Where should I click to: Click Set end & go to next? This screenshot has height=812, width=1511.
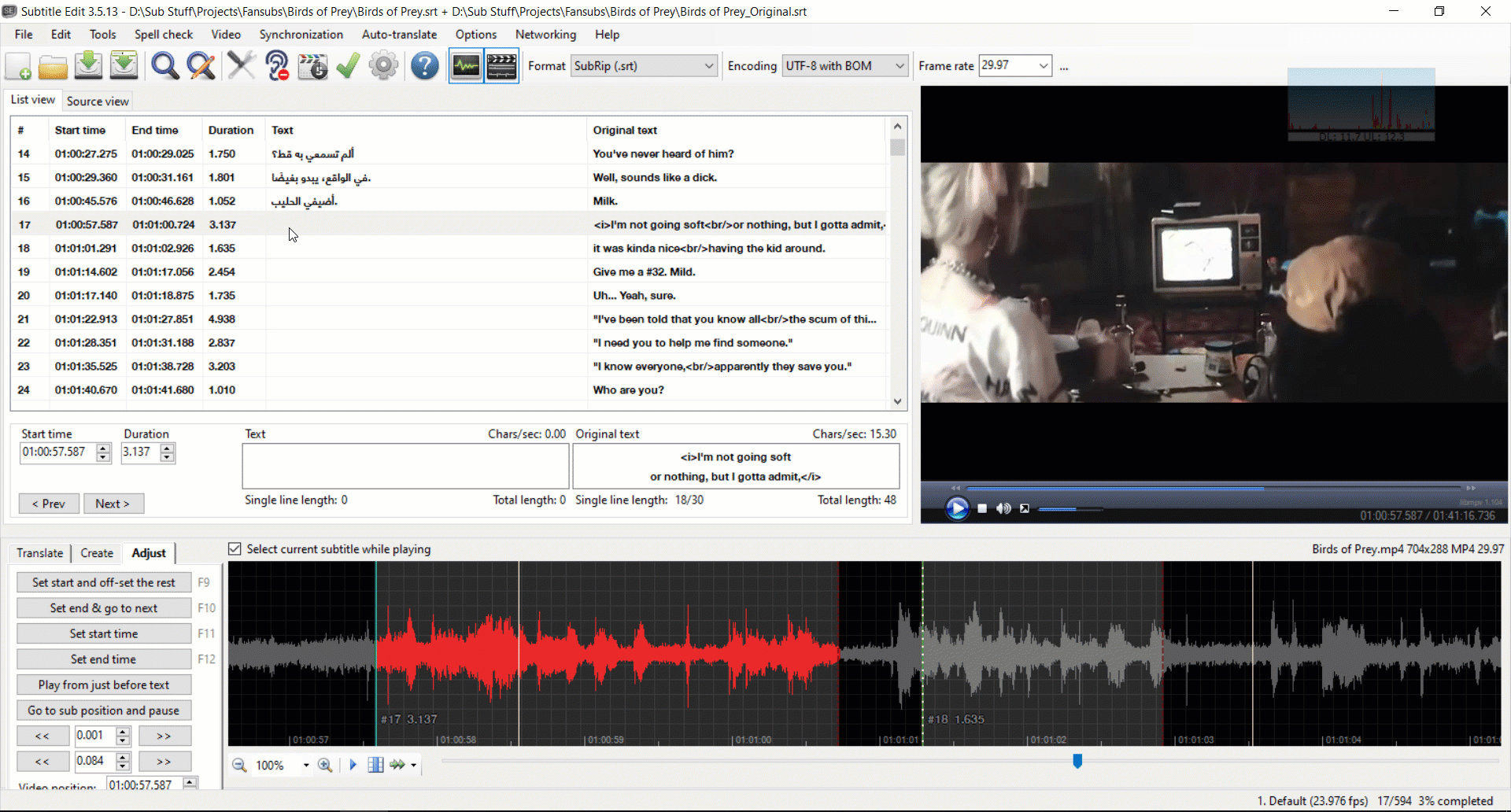click(104, 608)
